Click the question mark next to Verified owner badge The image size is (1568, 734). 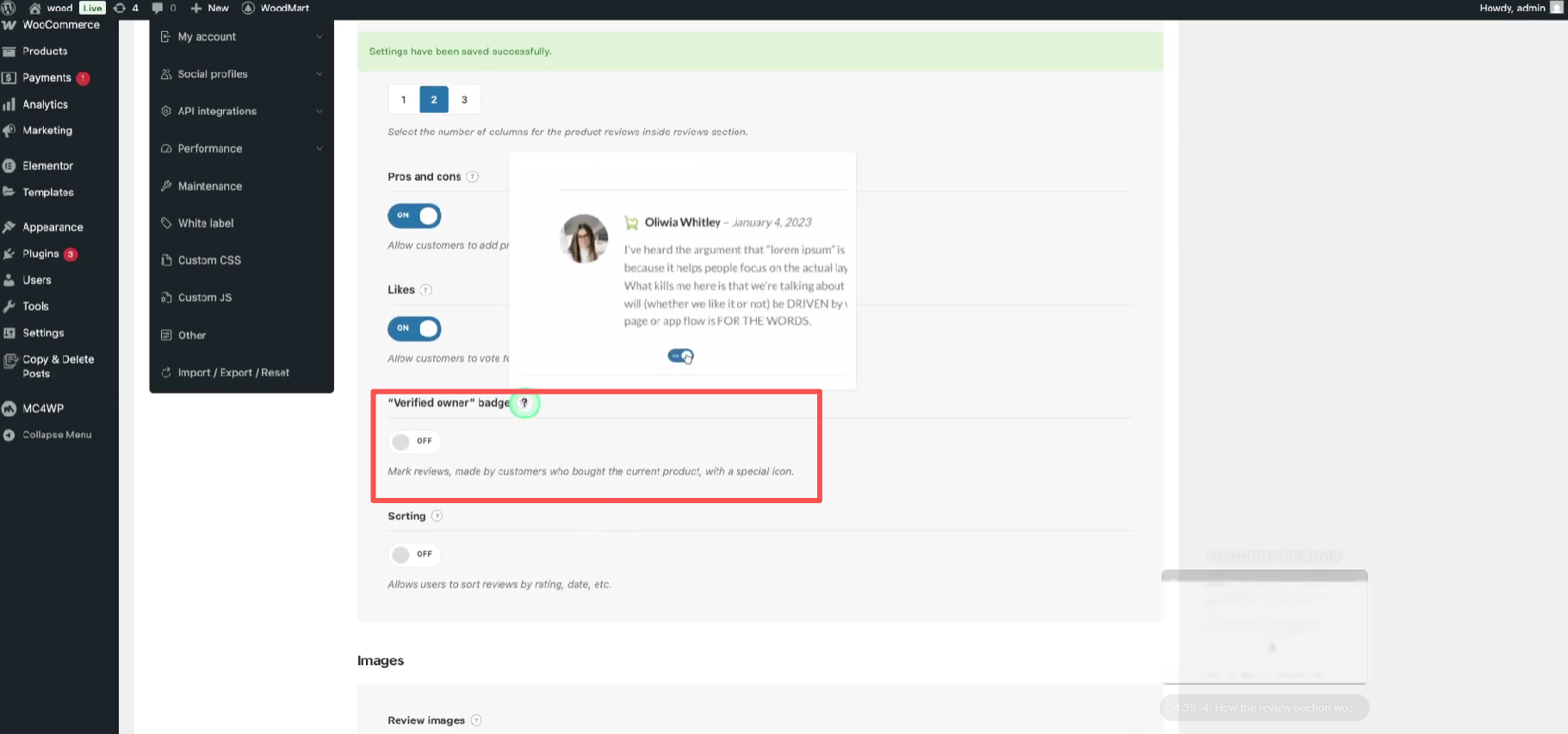pos(524,403)
